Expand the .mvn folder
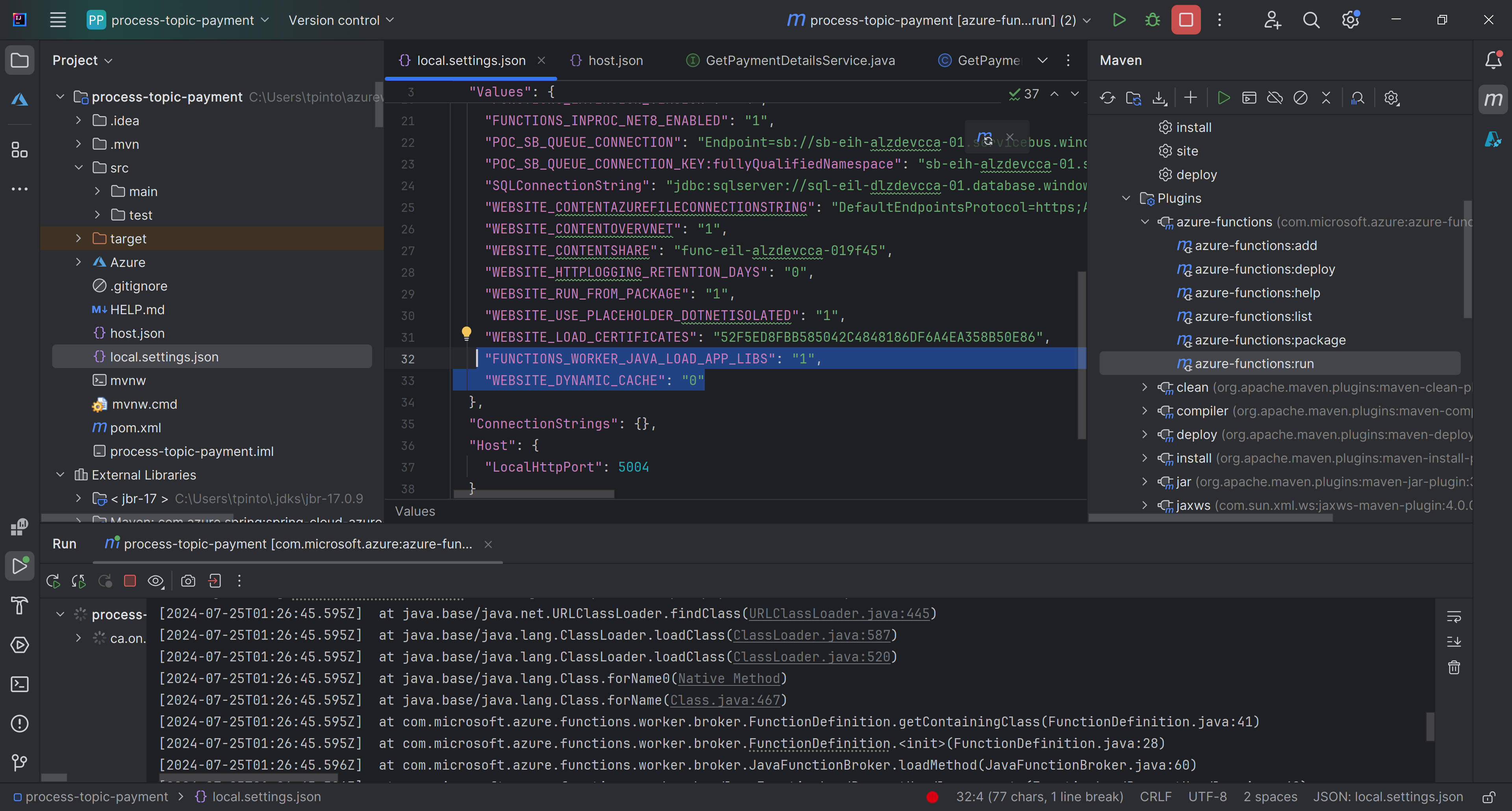Image resolution: width=1512 pixels, height=811 pixels. pyautogui.click(x=78, y=144)
